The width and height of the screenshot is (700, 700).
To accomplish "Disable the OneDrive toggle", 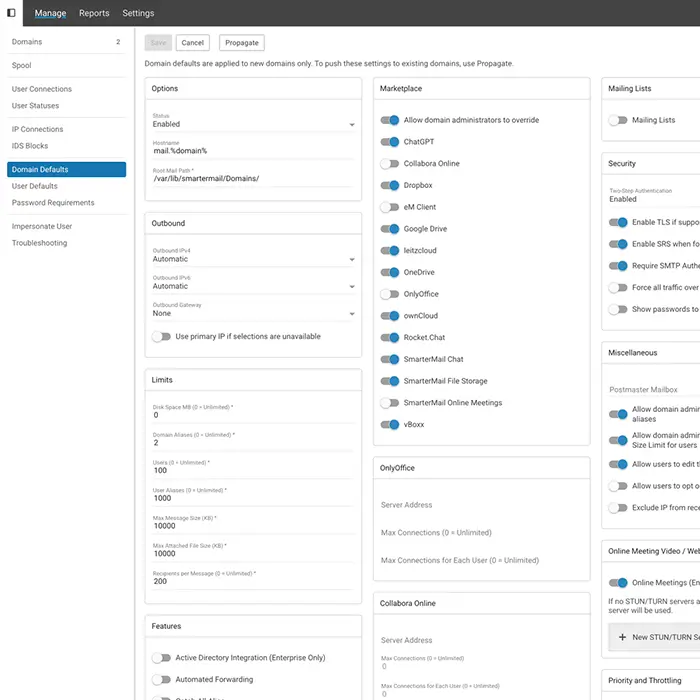I will coord(390,272).
